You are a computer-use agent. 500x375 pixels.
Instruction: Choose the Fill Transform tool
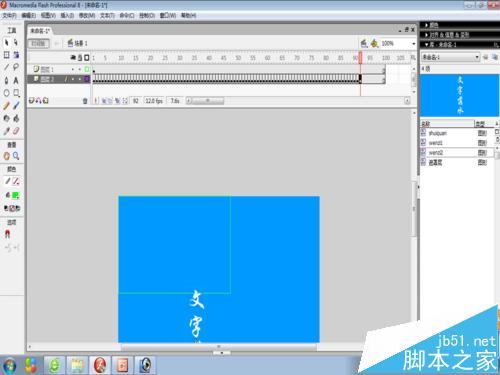(x=16, y=55)
